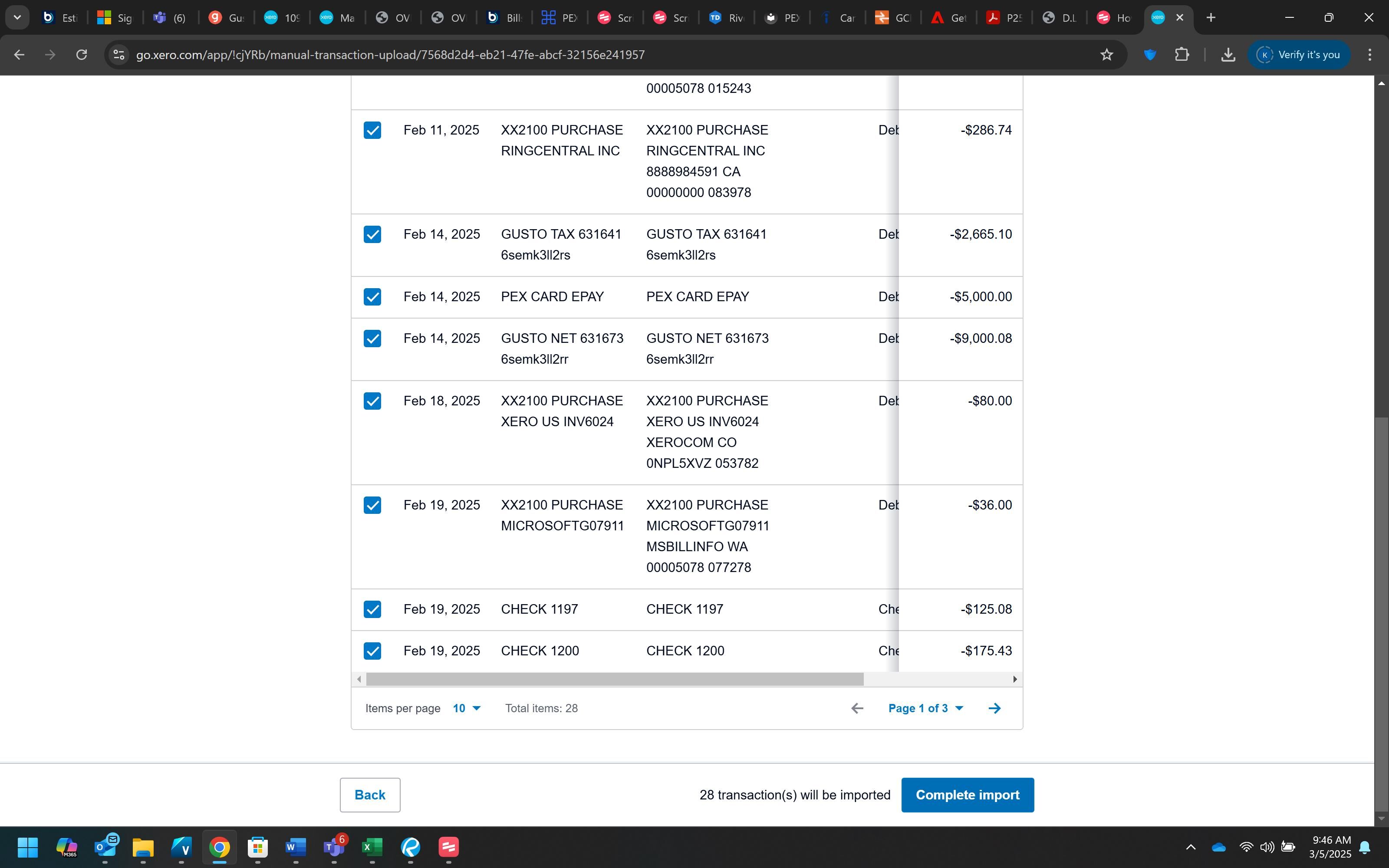1389x868 pixels.
Task: Uncheck the PEX CARD EPAY transaction
Action: (x=372, y=297)
